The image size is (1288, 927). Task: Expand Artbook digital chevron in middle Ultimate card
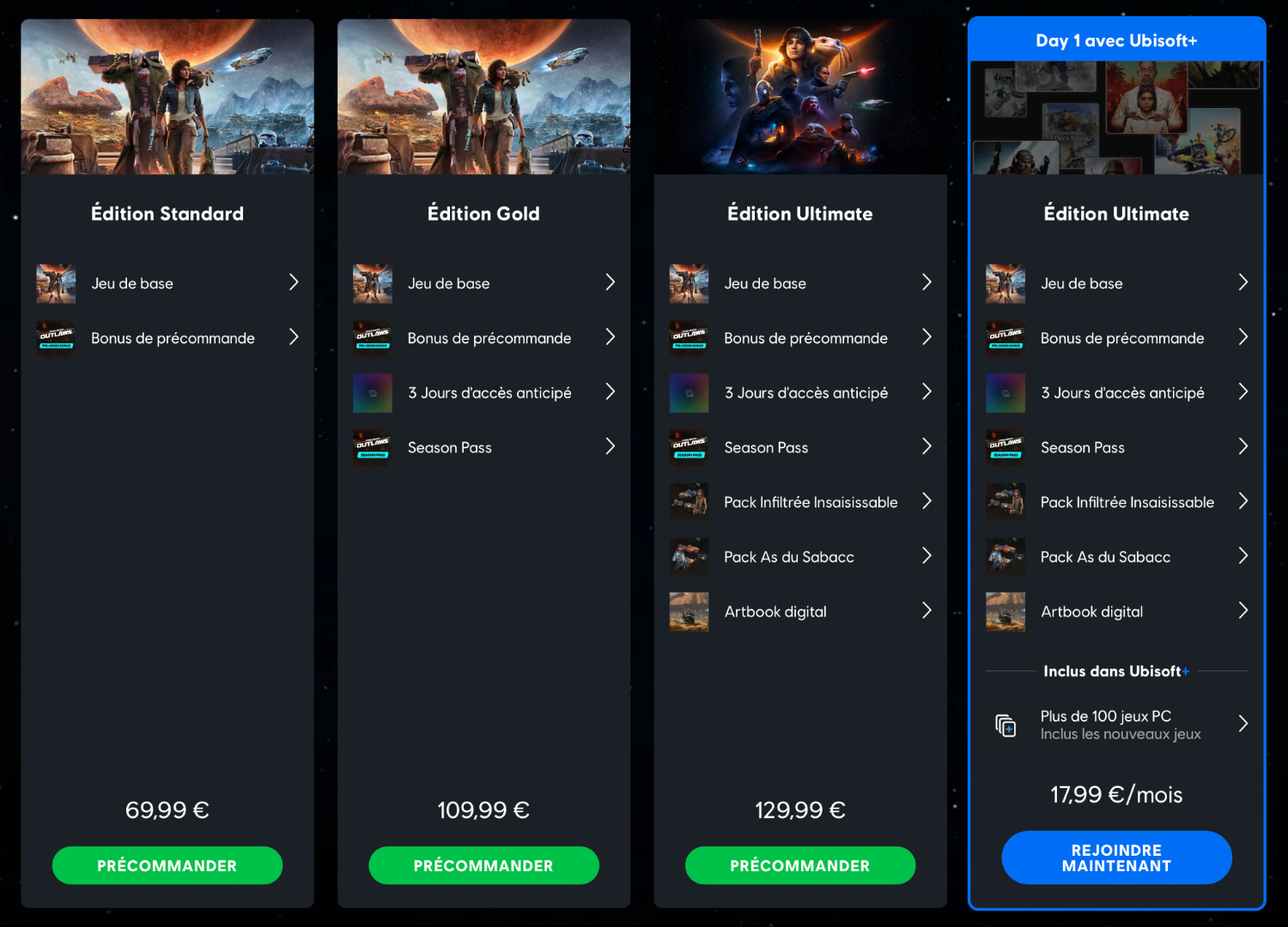[x=927, y=610]
